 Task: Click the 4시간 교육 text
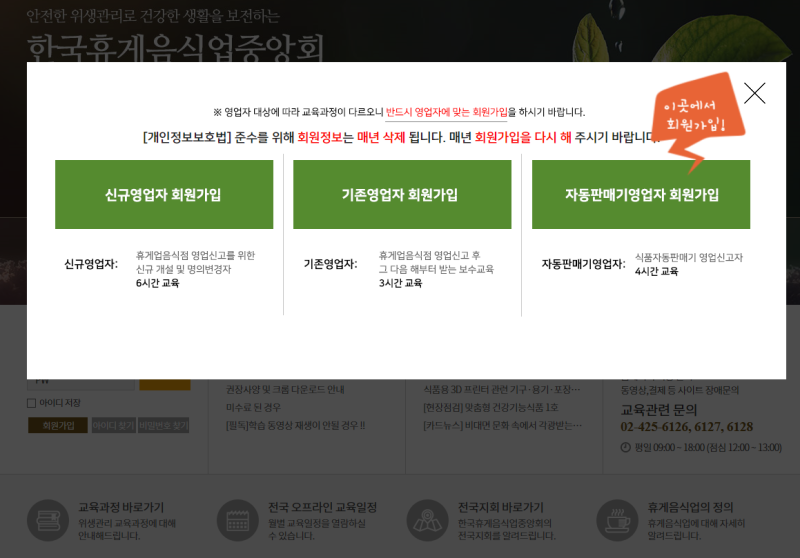(x=656, y=271)
